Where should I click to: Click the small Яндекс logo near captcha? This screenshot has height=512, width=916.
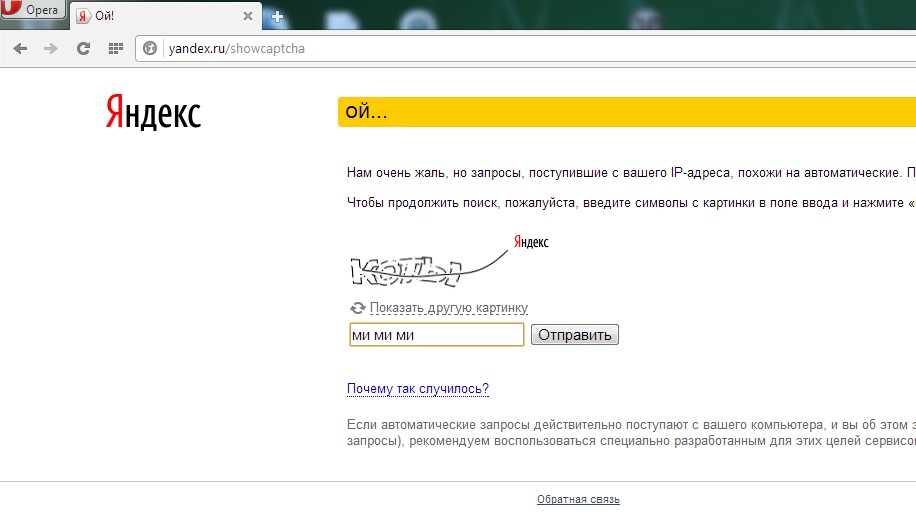tap(531, 241)
